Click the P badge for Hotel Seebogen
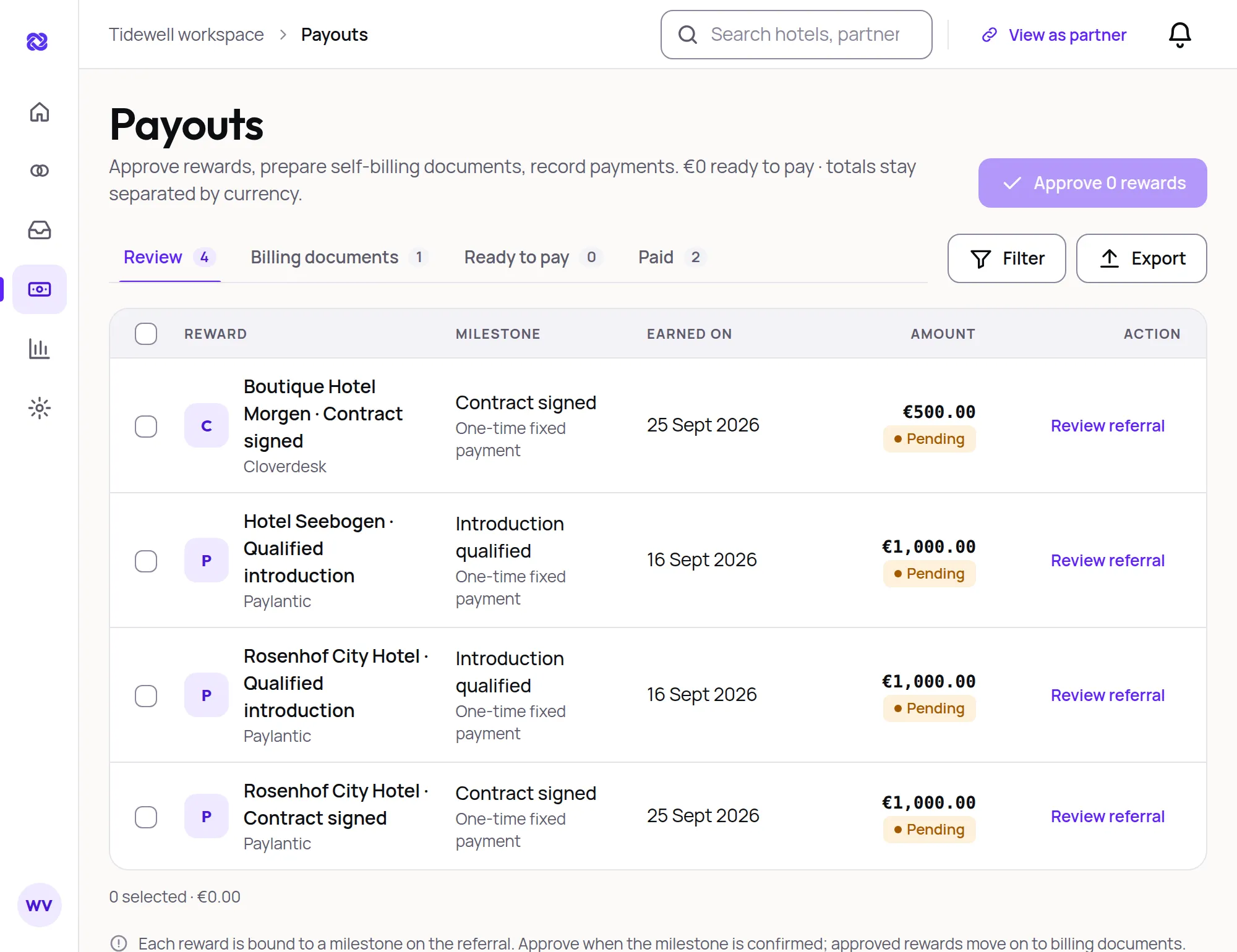The image size is (1237, 952). click(x=207, y=560)
